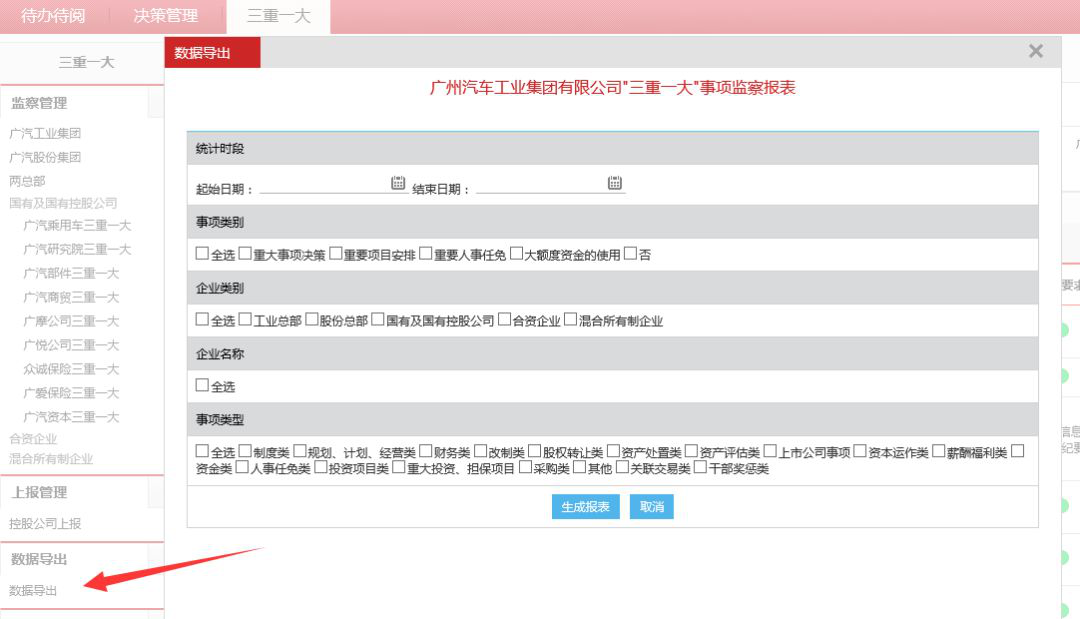Check the 改制类 checkbox
Screen dimensions: 1080x619
coord(480,451)
